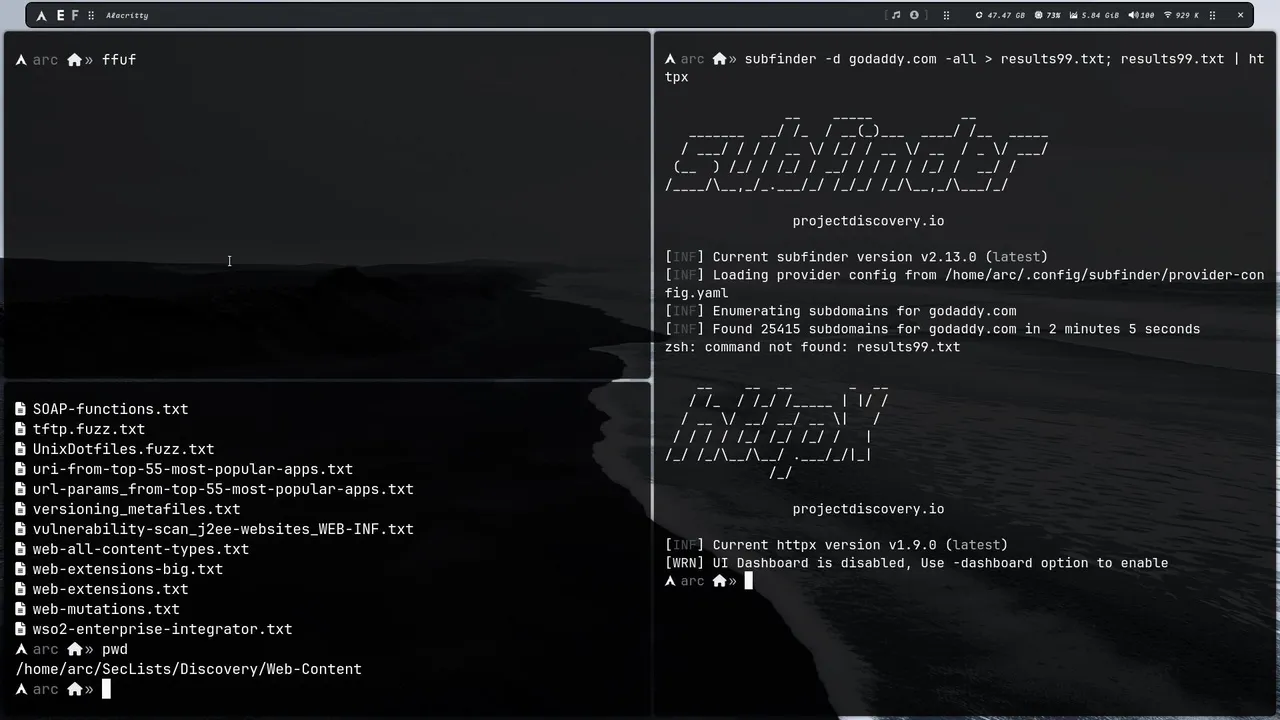Click the file icon beside tftp.fuzz.txt
Viewport: 1280px width, 720px height.
click(21, 429)
